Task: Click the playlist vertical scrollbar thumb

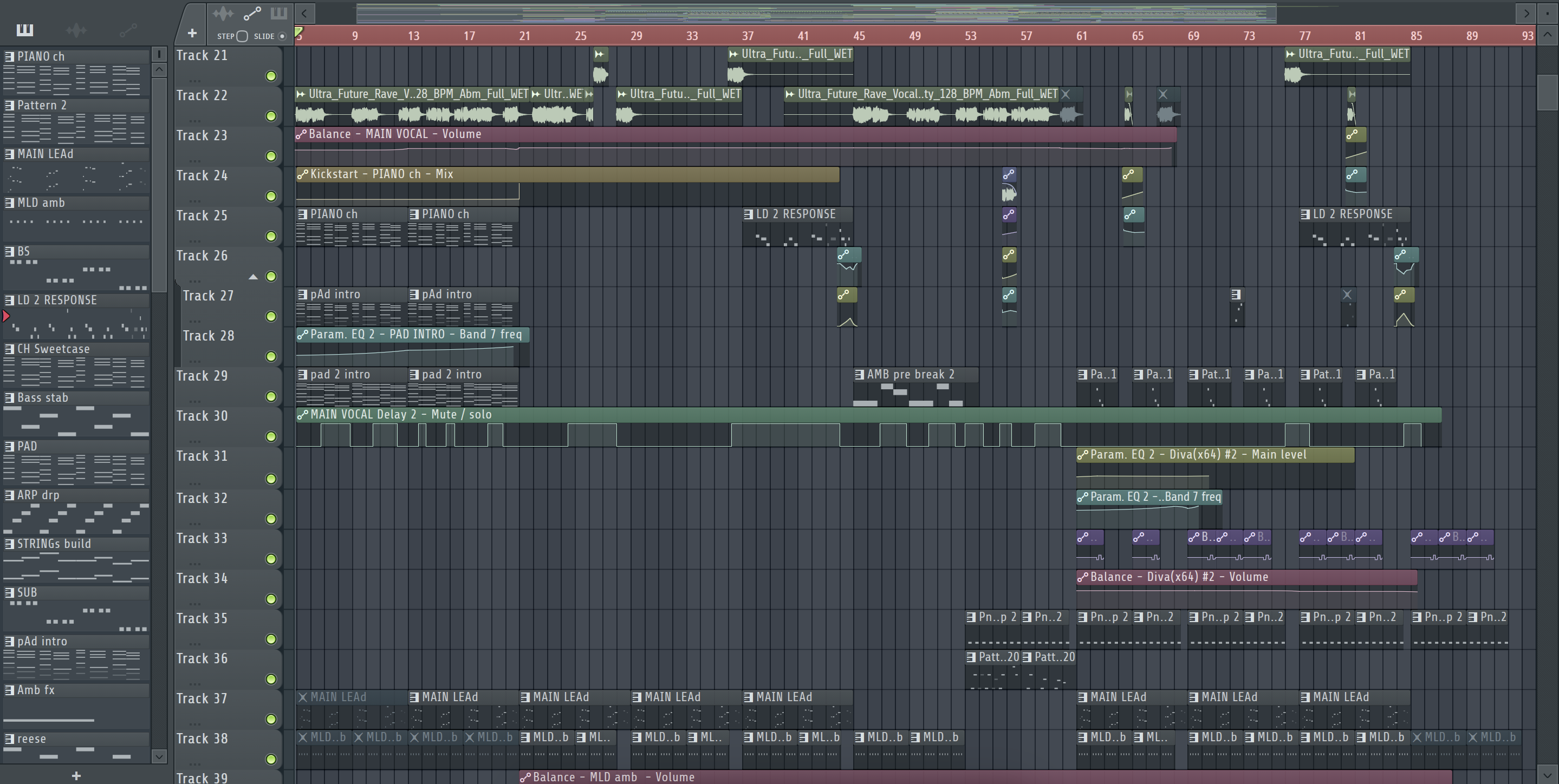Action: pyautogui.click(x=1548, y=92)
